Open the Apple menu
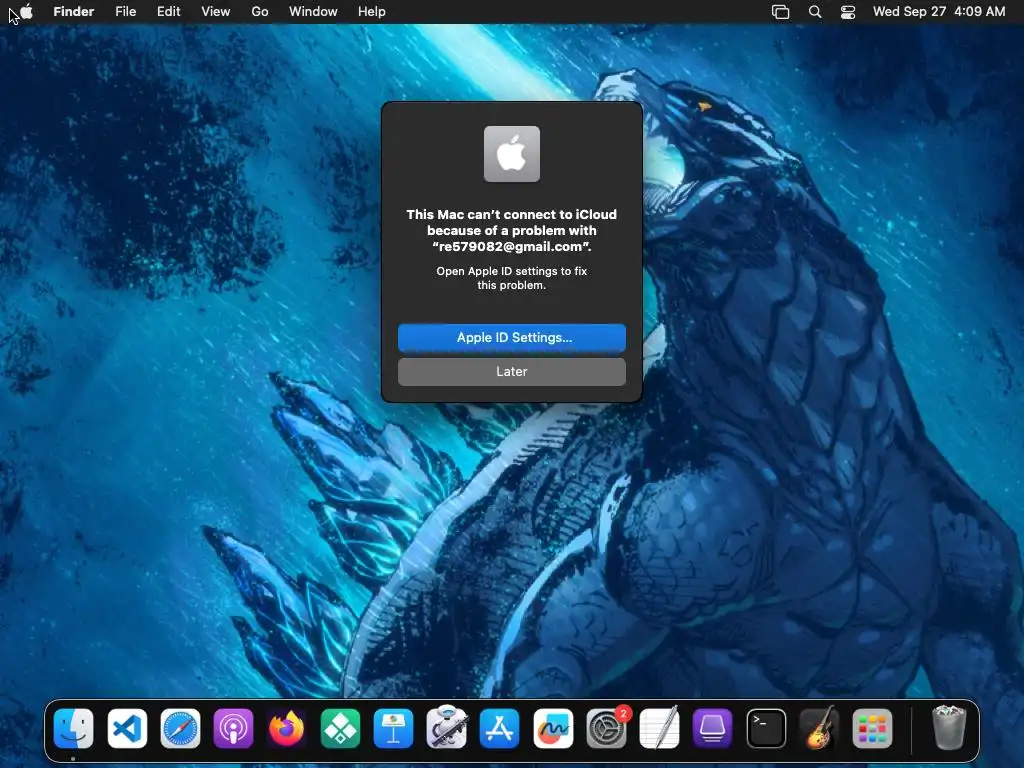This screenshot has height=768, width=1024. coord(26,12)
